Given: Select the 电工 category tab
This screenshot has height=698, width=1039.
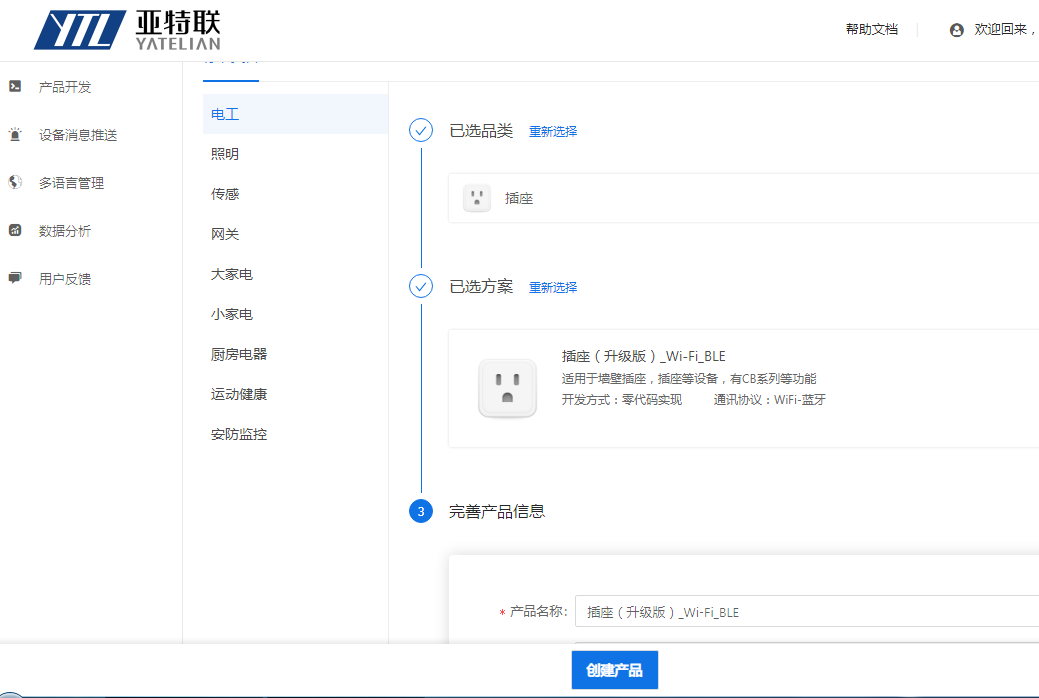Looking at the screenshot, I should point(225,114).
